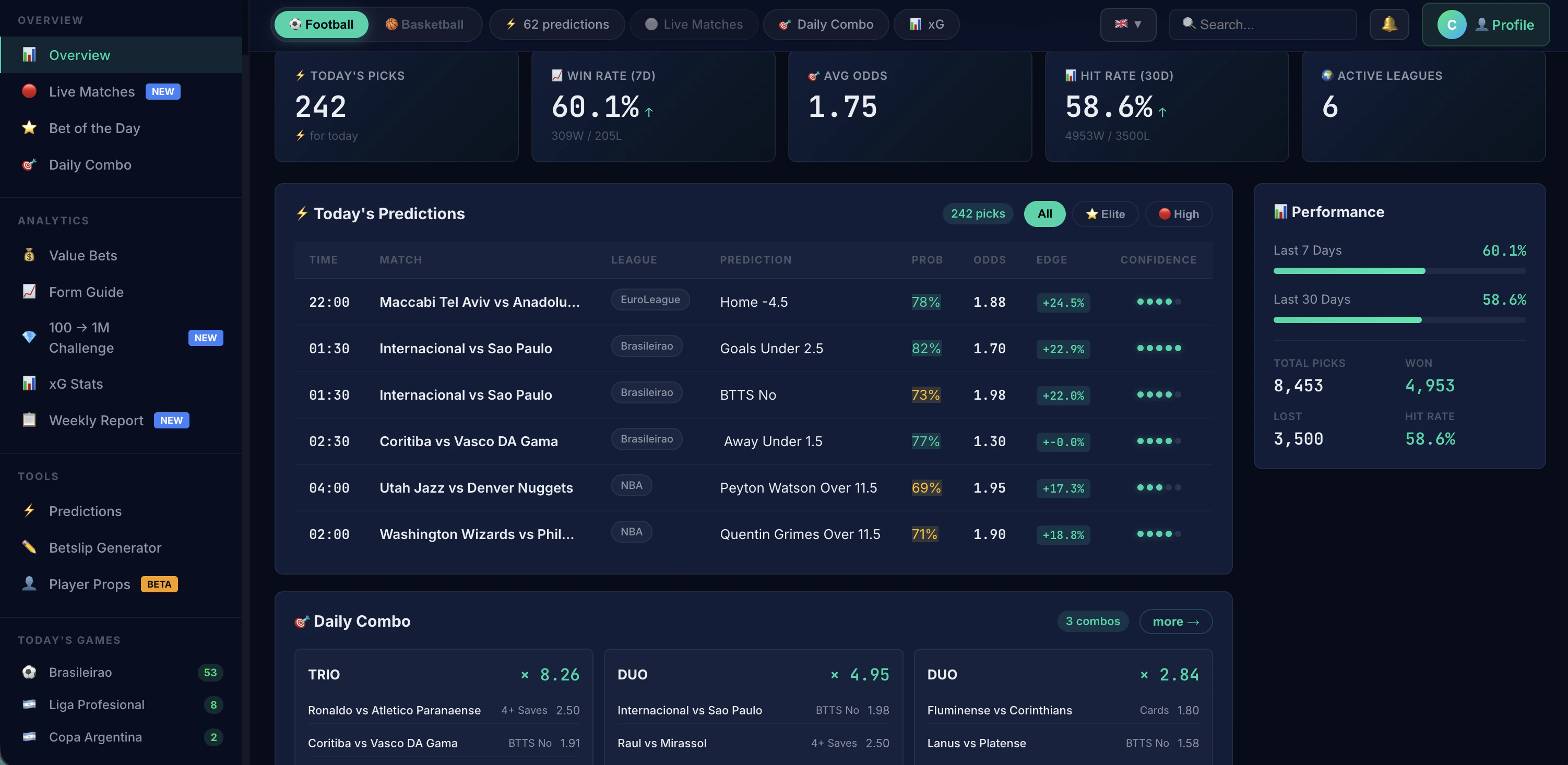Open Bet of the Day star item
The width and height of the screenshot is (1568, 765).
[x=94, y=128]
